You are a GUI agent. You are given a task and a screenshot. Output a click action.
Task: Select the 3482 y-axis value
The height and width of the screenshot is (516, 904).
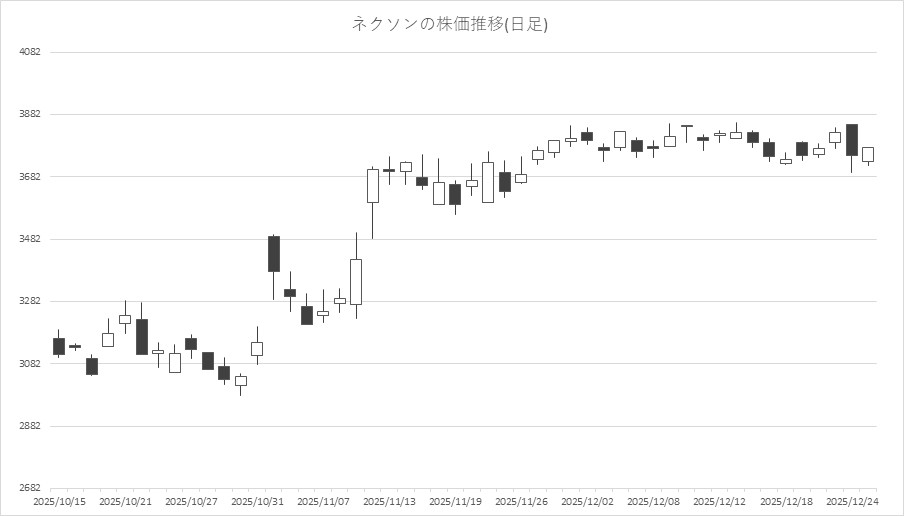point(30,239)
